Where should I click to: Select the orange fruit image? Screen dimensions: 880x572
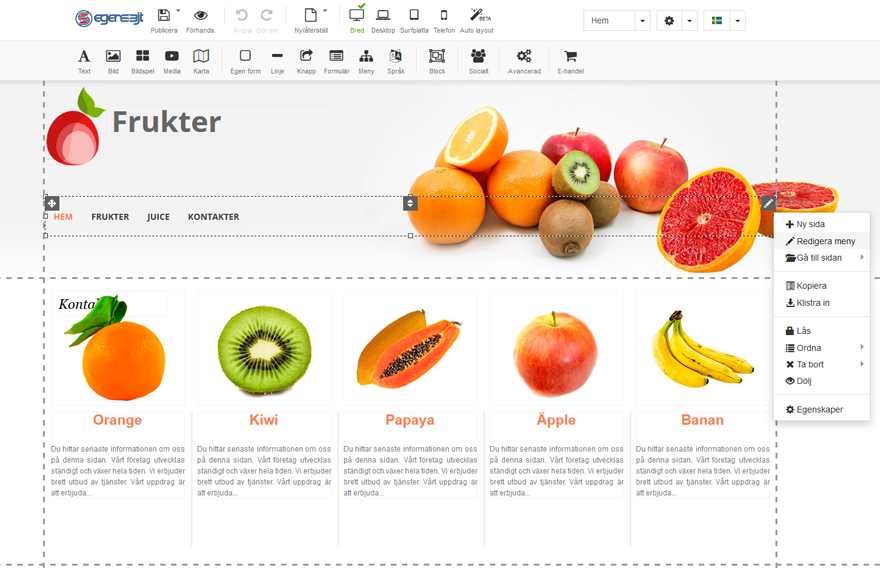click(x=118, y=348)
